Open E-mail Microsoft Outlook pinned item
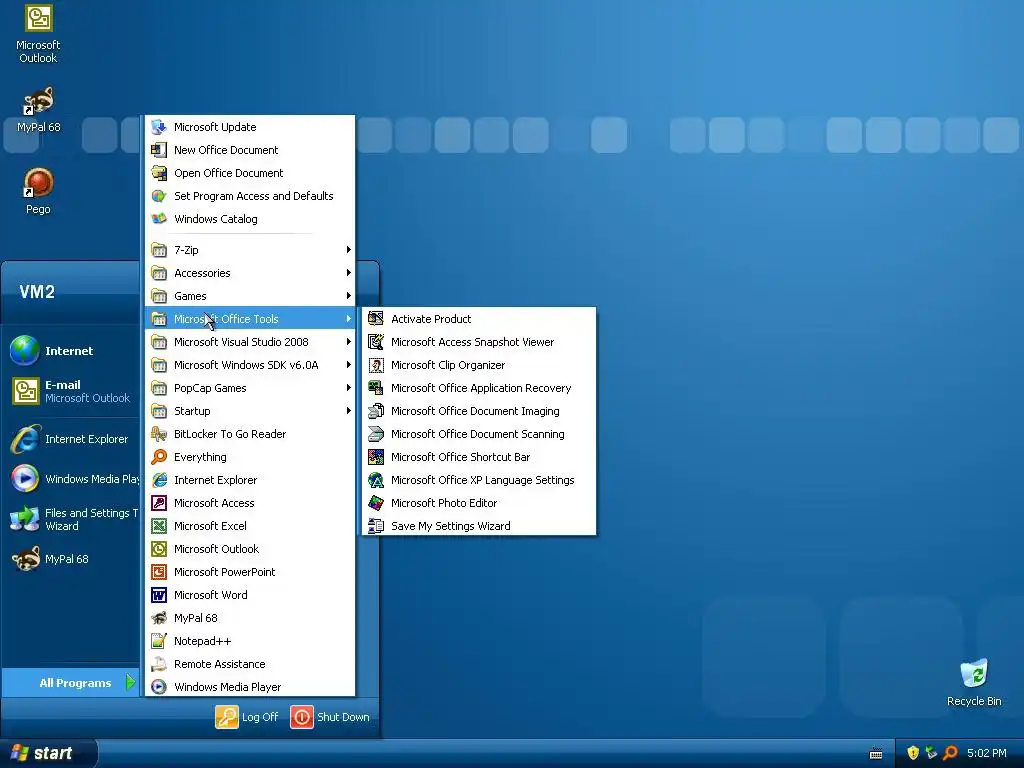 point(71,391)
